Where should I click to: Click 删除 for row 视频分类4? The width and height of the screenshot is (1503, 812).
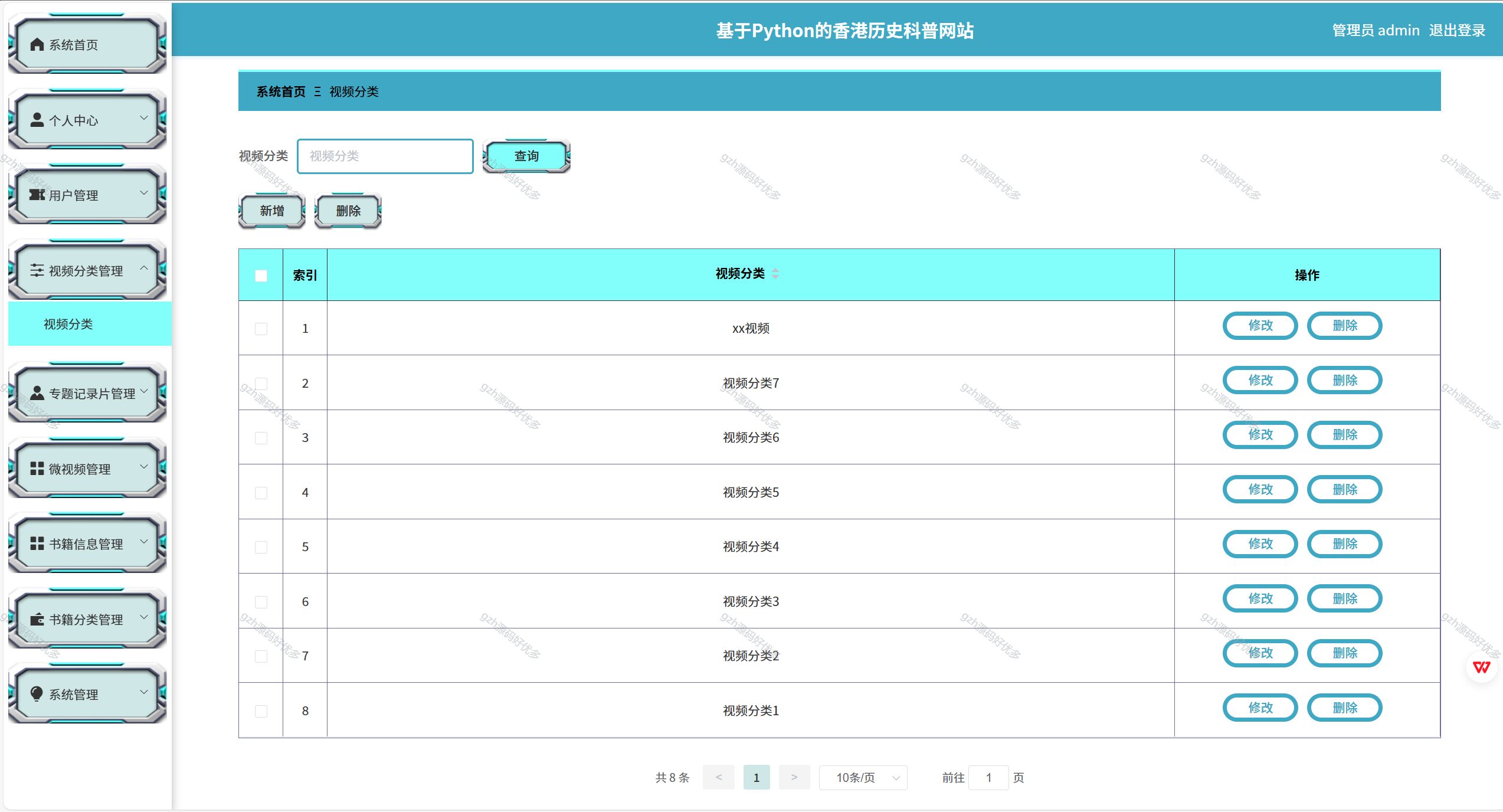tap(1345, 544)
